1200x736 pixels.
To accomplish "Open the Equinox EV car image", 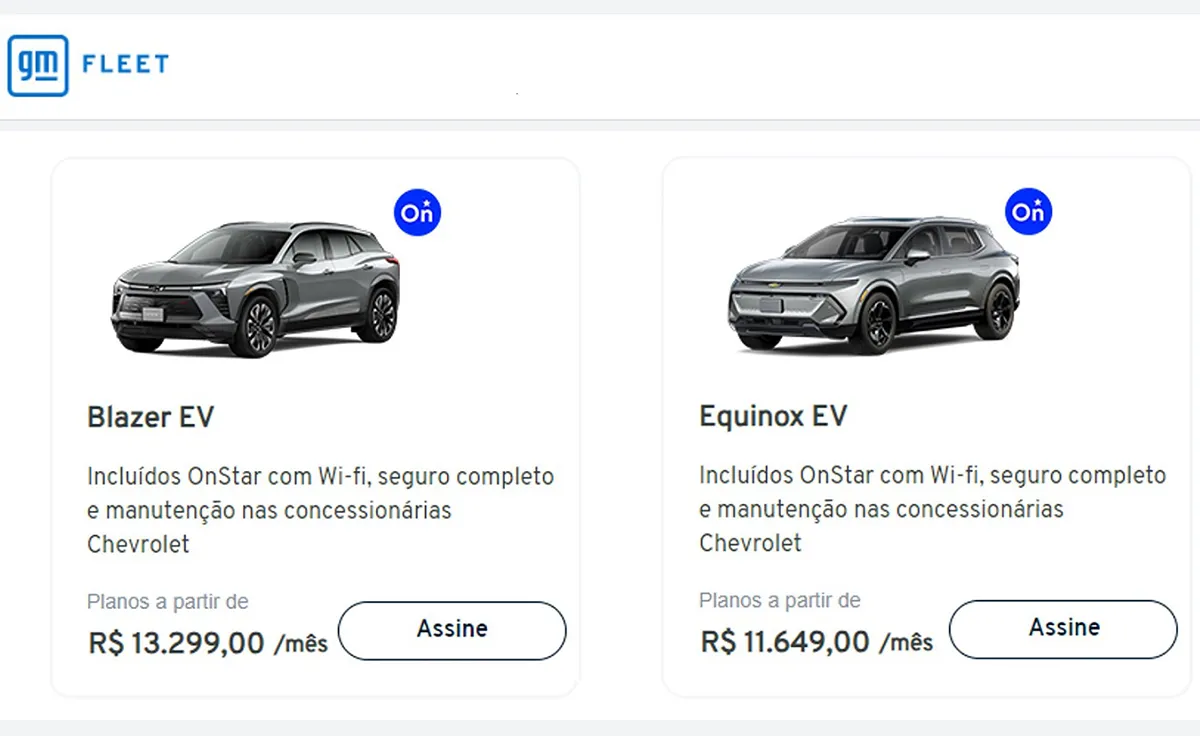I will pyautogui.click(x=873, y=284).
